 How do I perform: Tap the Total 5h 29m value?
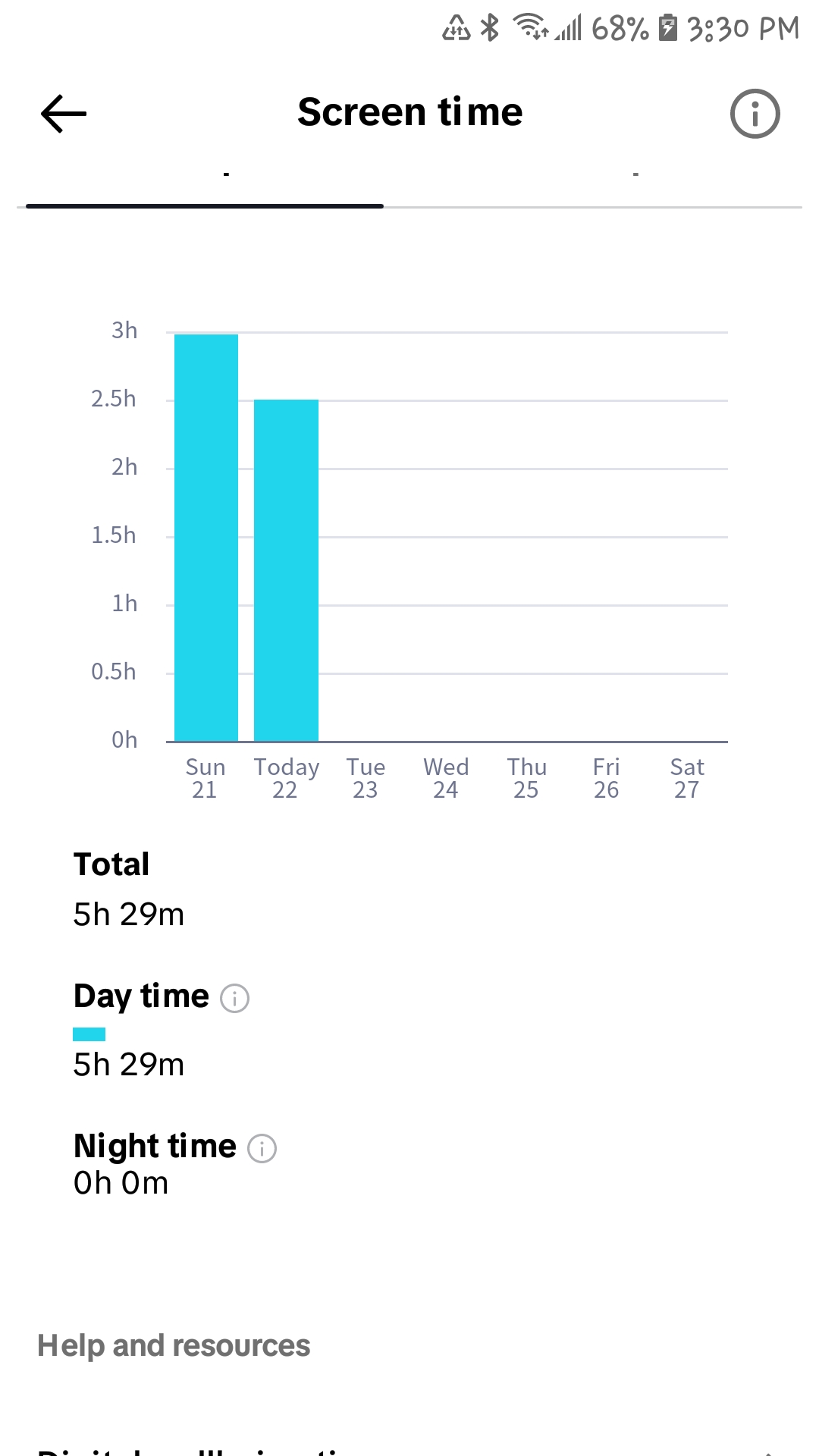(129, 915)
